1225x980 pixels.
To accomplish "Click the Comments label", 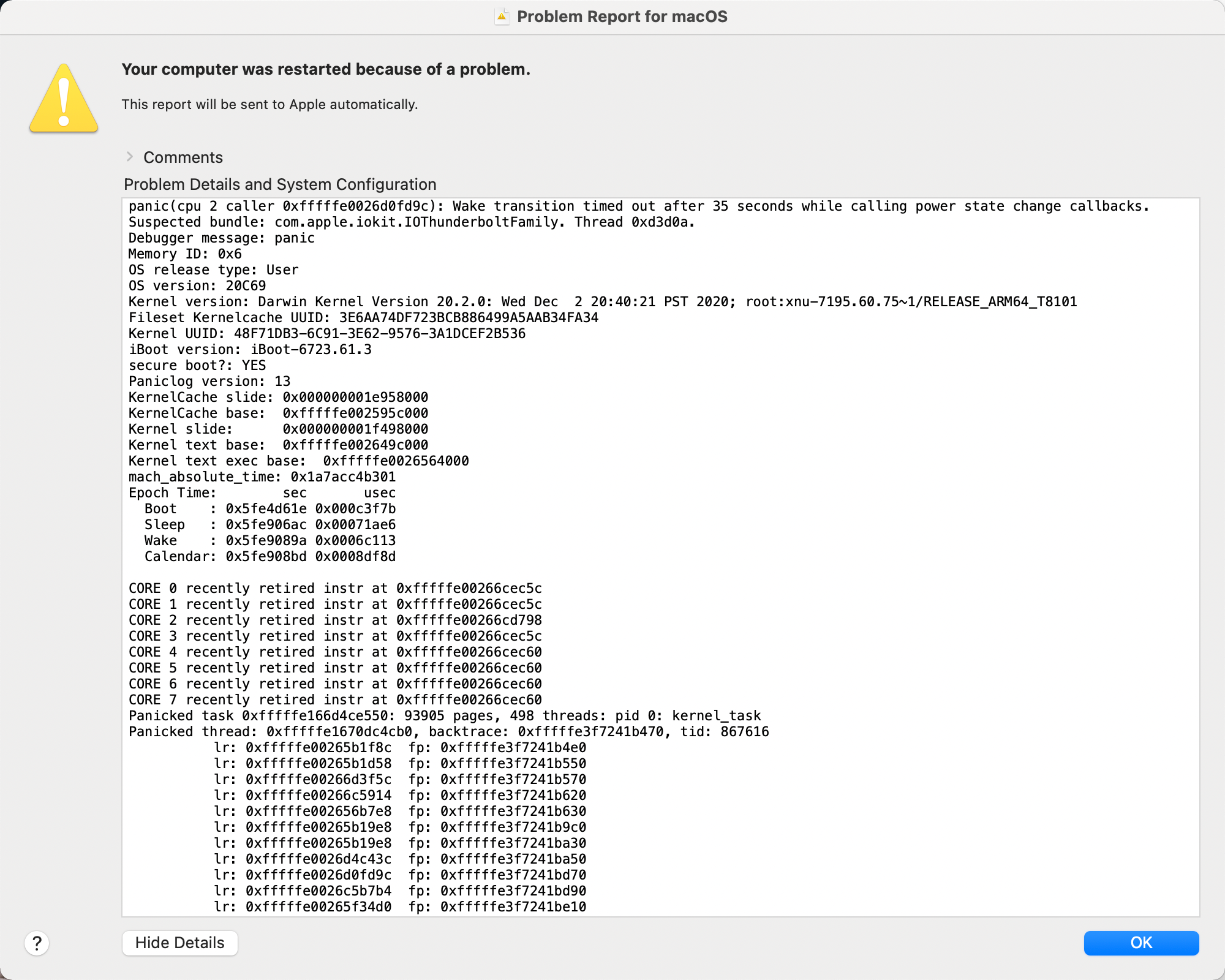I will point(183,157).
